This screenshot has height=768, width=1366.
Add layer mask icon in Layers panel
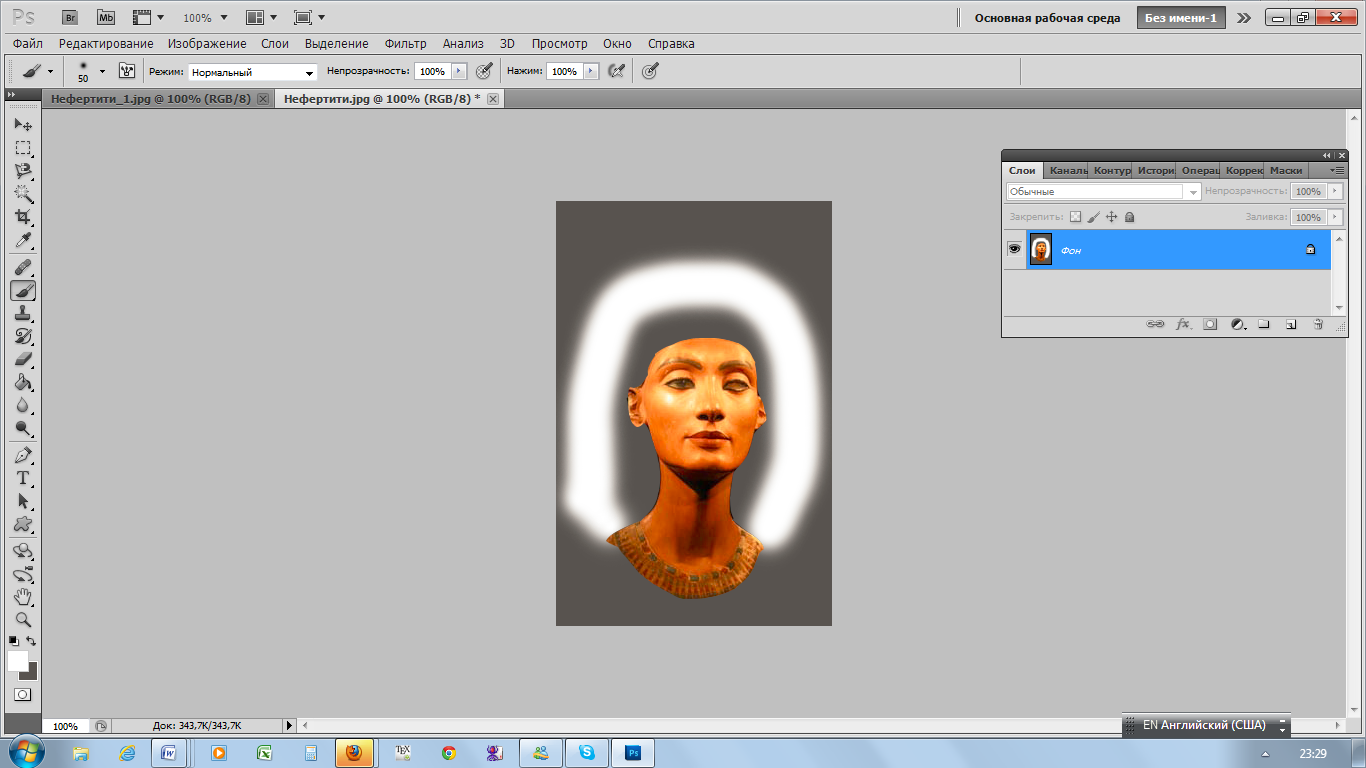1210,324
